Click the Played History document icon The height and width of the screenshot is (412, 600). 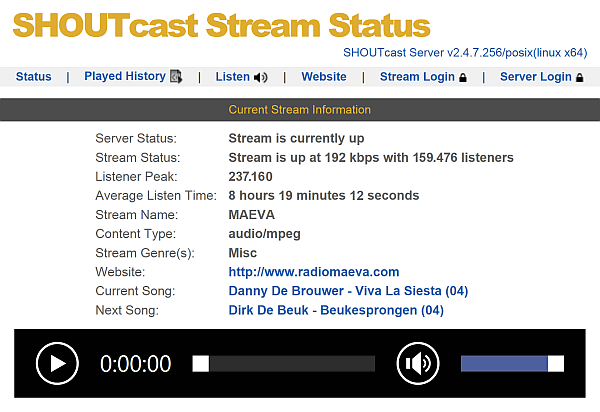point(176,77)
